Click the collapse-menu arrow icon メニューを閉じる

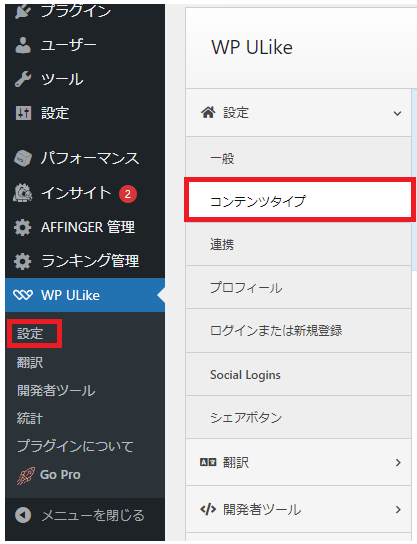[x=23, y=515]
